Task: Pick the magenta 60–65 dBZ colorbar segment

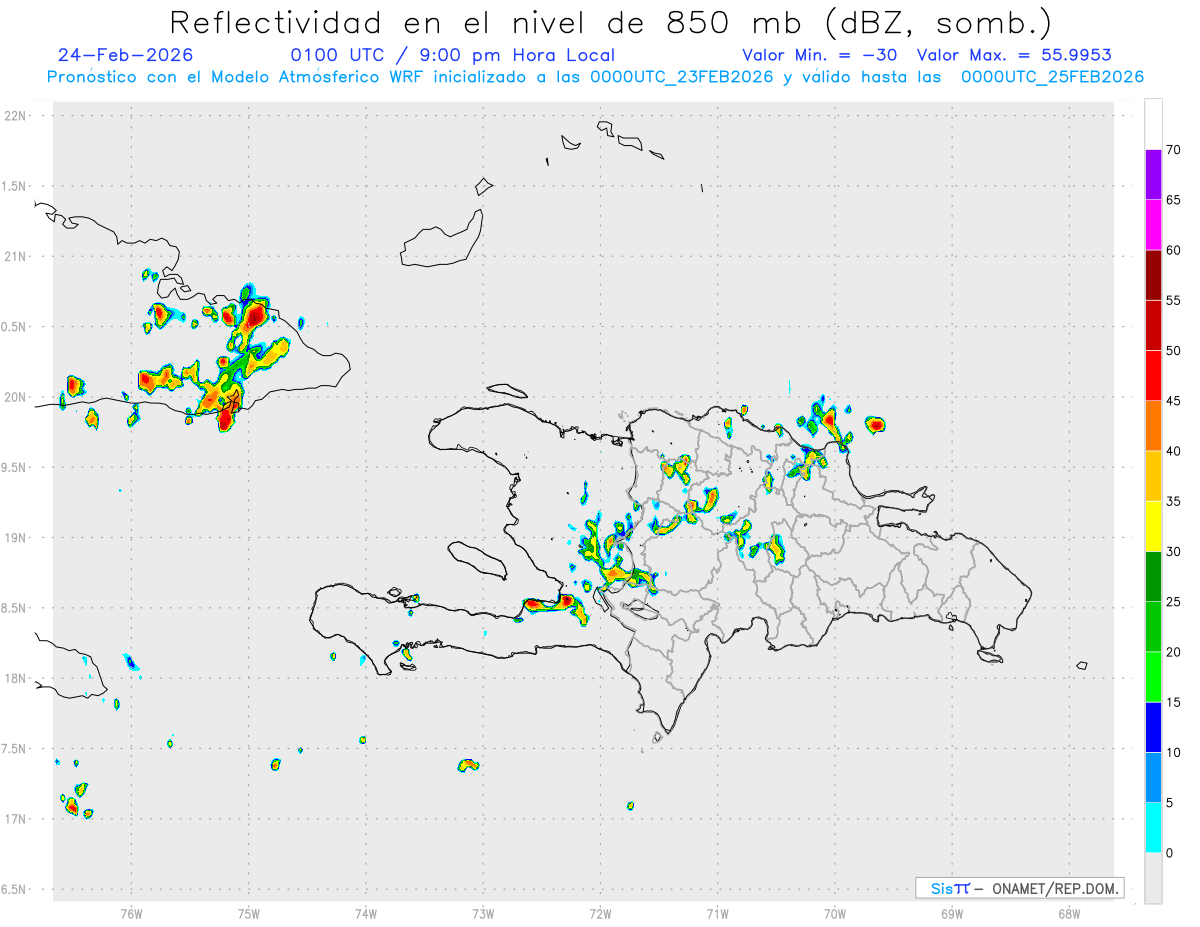Action: pos(1153,225)
